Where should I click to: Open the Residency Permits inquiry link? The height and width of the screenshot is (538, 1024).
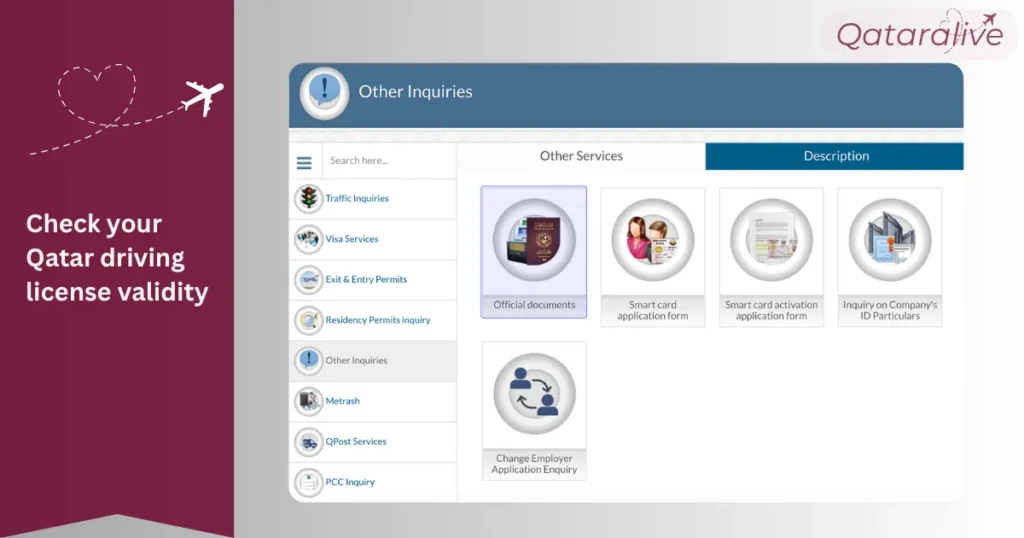pos(378,320)
